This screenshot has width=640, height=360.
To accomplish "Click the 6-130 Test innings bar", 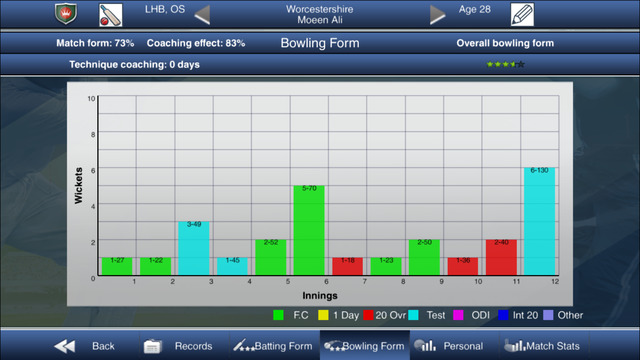I will [540, 221].
